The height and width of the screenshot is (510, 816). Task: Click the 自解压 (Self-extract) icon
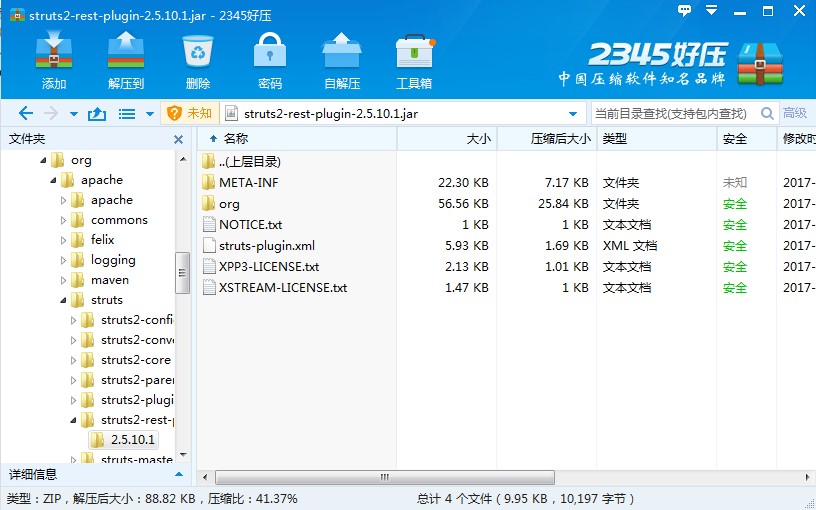pyautogui.click(x=342, y=60)
